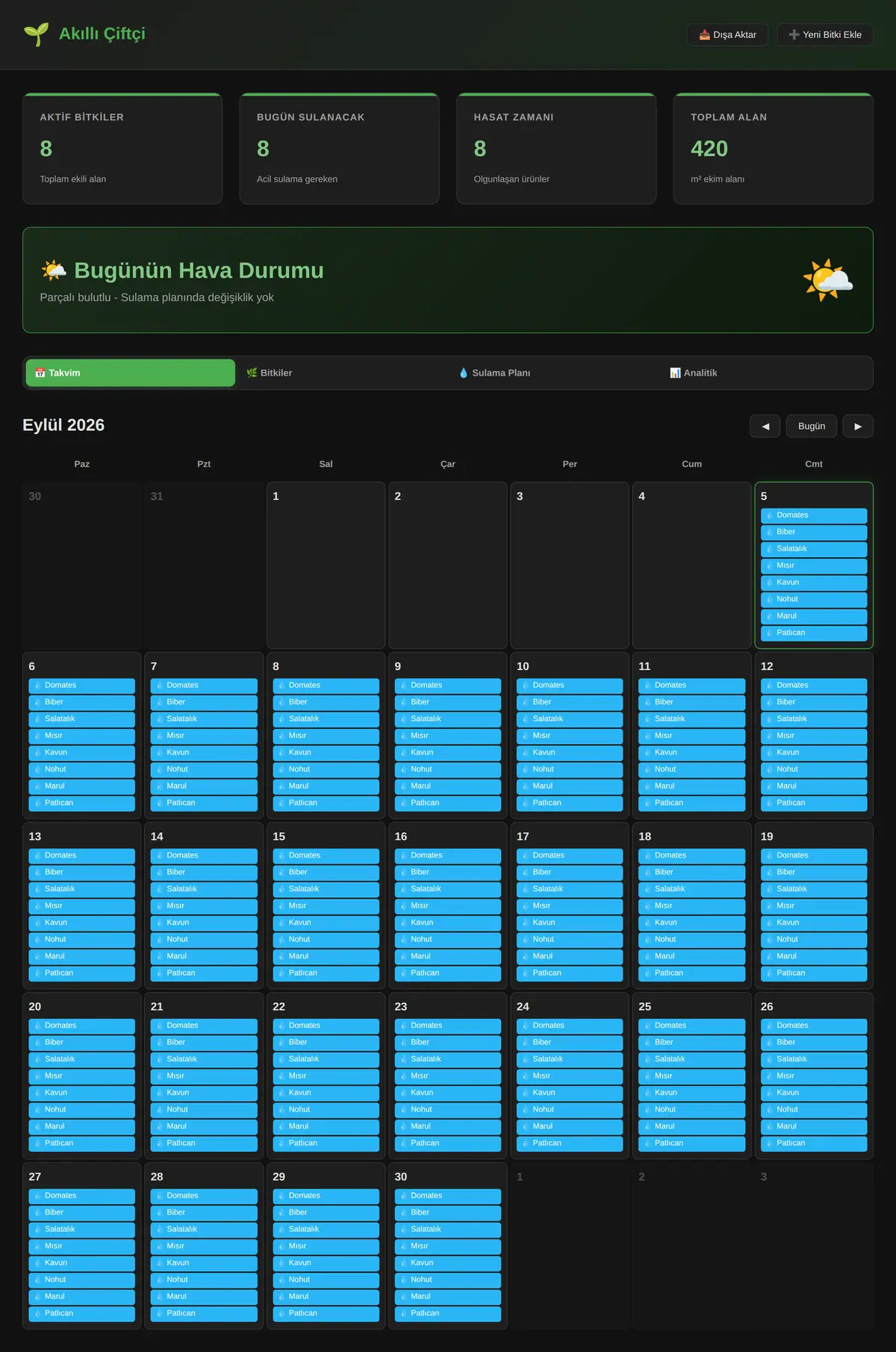The width and height of the screenshot is (896, 1352).
Task: Open the Mısır entry on day 20
Action: (x=82, y=1076)
